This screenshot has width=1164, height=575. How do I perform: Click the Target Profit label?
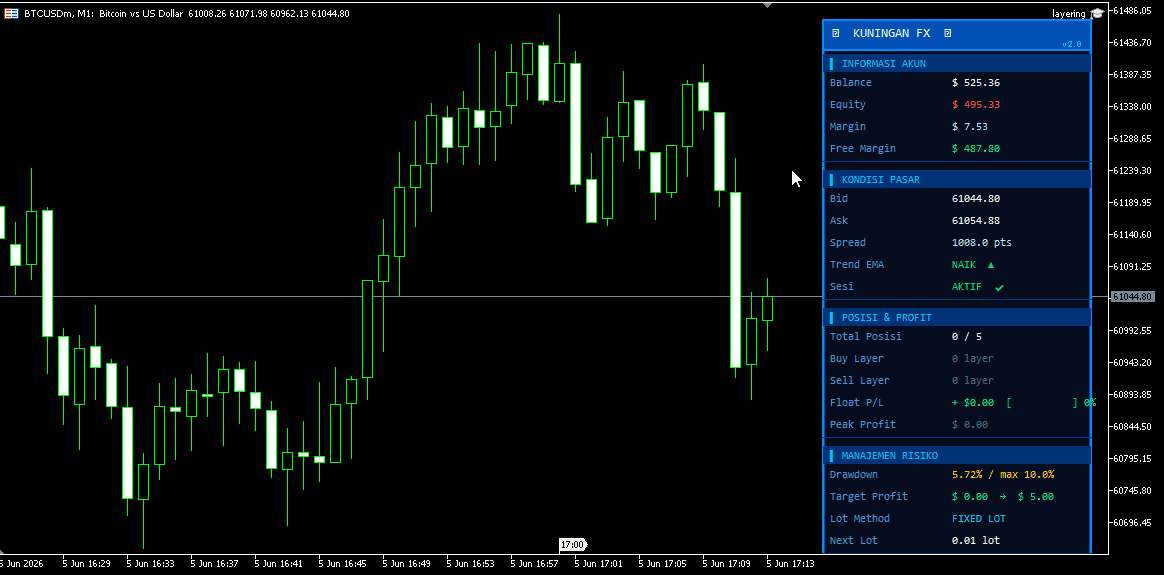tap(869, 496)
